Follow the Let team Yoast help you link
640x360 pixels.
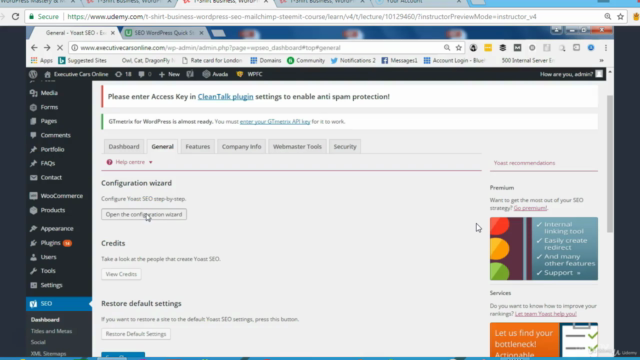point(545,314)
